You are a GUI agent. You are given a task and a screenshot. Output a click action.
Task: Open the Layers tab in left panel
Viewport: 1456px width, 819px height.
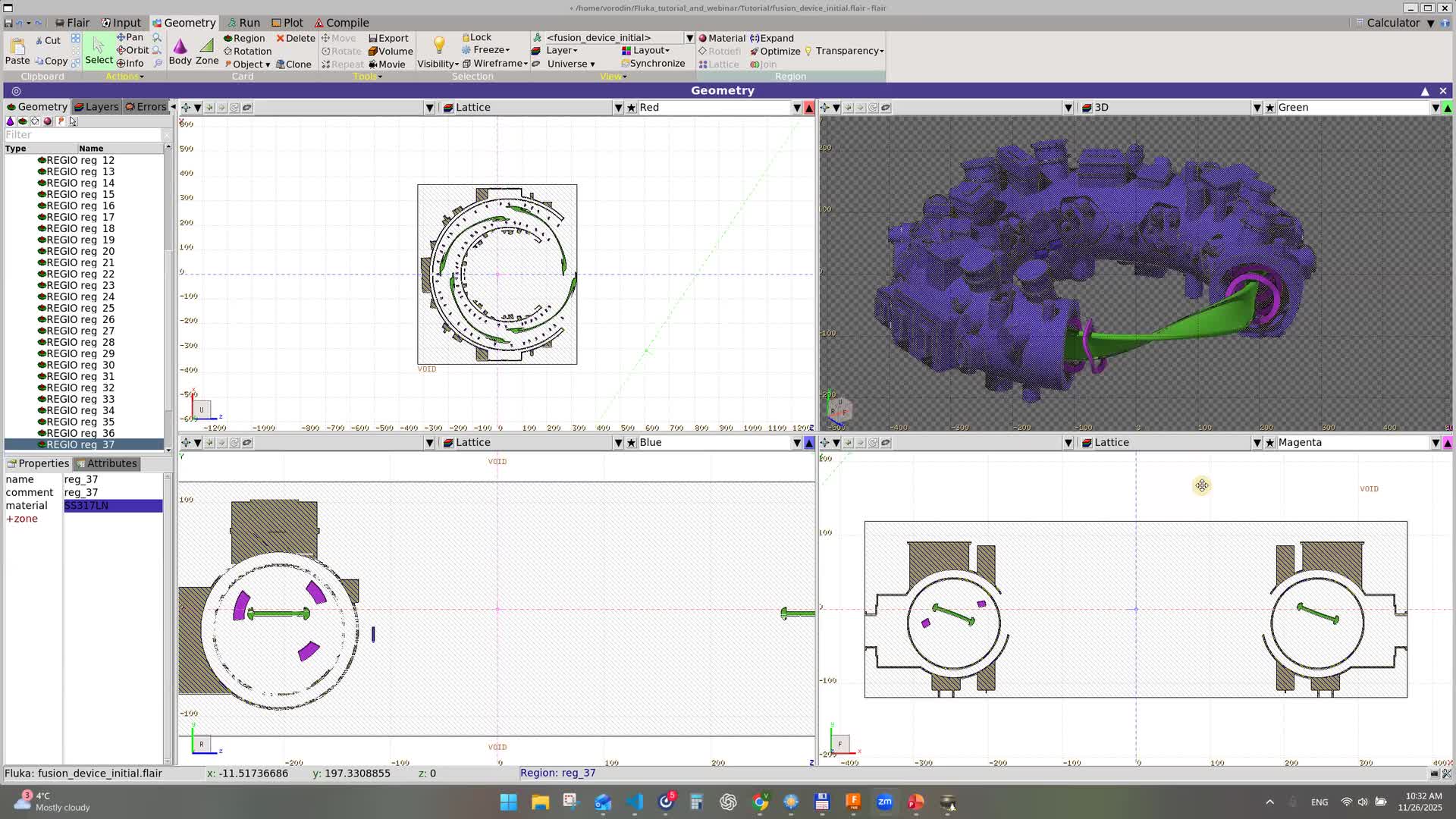coord(96,107)
